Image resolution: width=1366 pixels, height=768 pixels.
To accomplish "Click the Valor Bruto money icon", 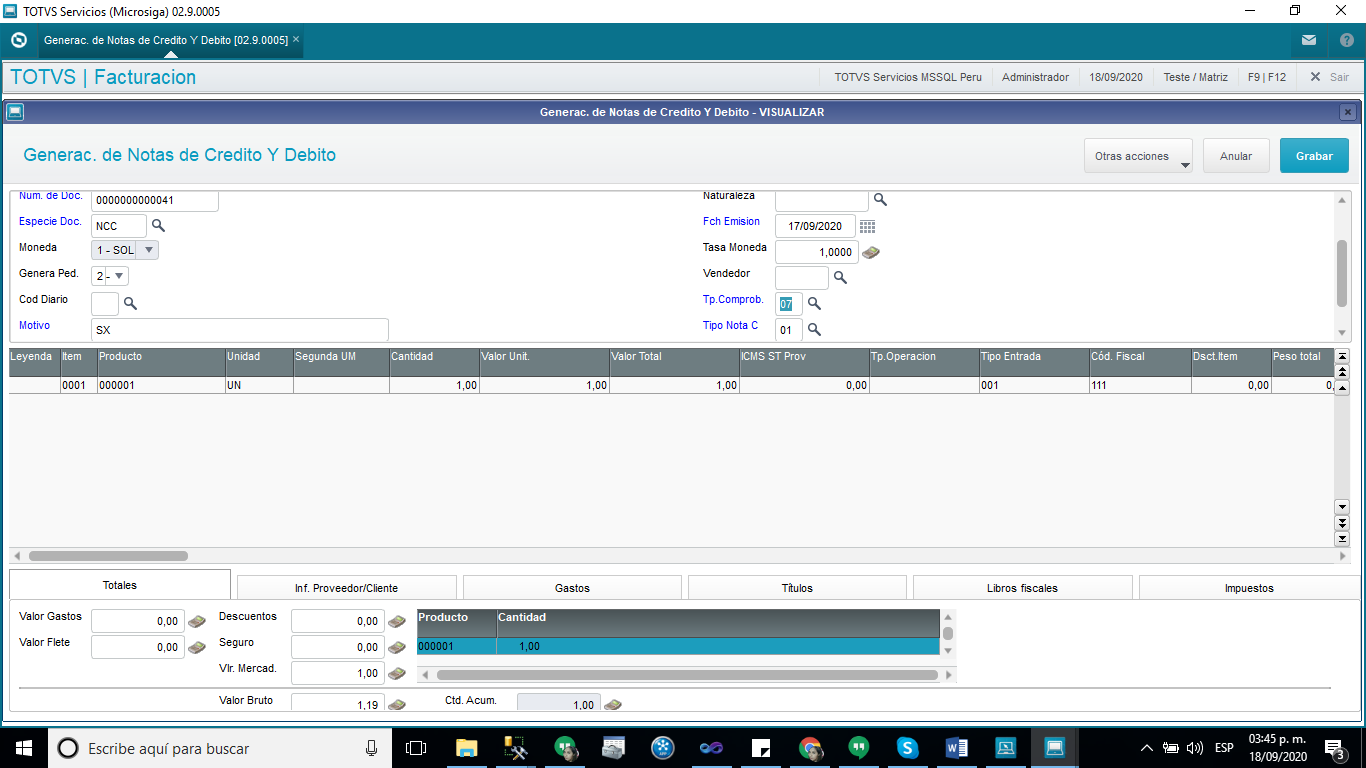I will (396, 704).
